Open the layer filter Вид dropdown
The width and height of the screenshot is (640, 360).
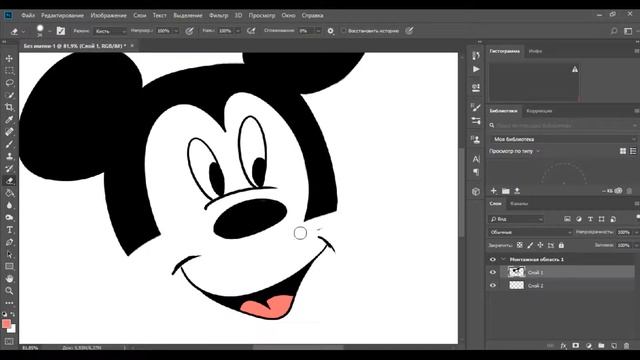[x=516, y=219]
